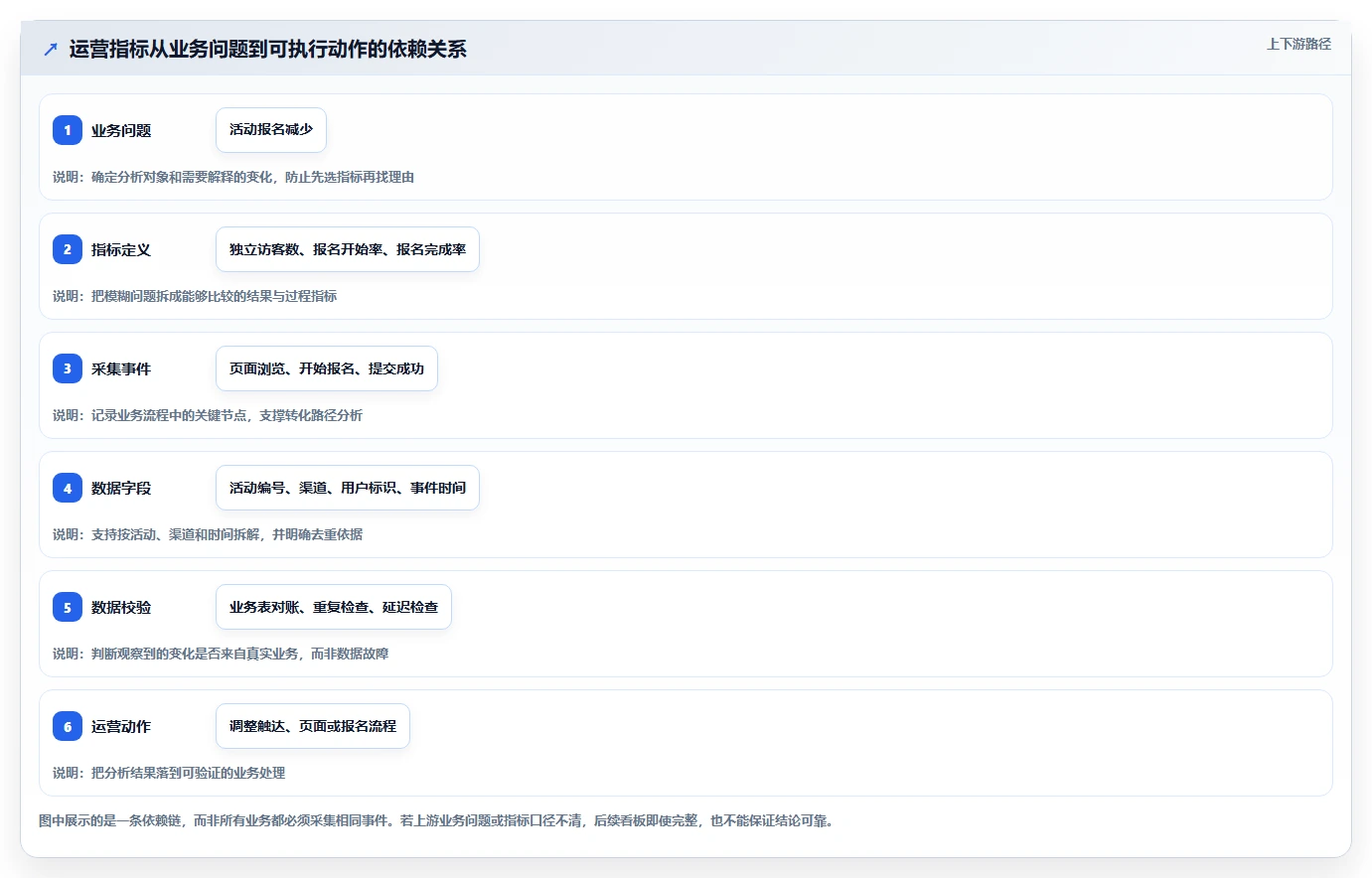Image resolution: width=1372 pixels, height=878 pixels.
Task: Select the 调整触达、页面或报名流程 chip
Action: (313, 726)
